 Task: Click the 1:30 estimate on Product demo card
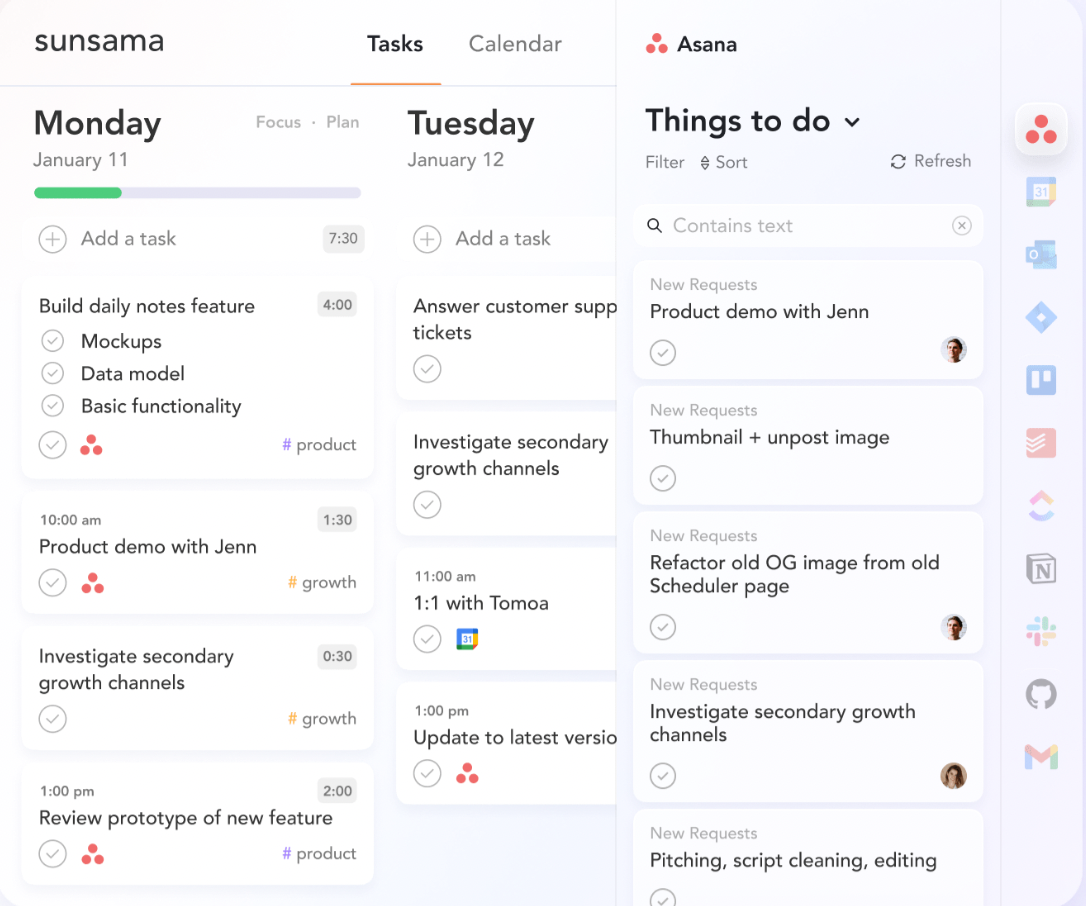pyautogui.click(x=337, y=519)
